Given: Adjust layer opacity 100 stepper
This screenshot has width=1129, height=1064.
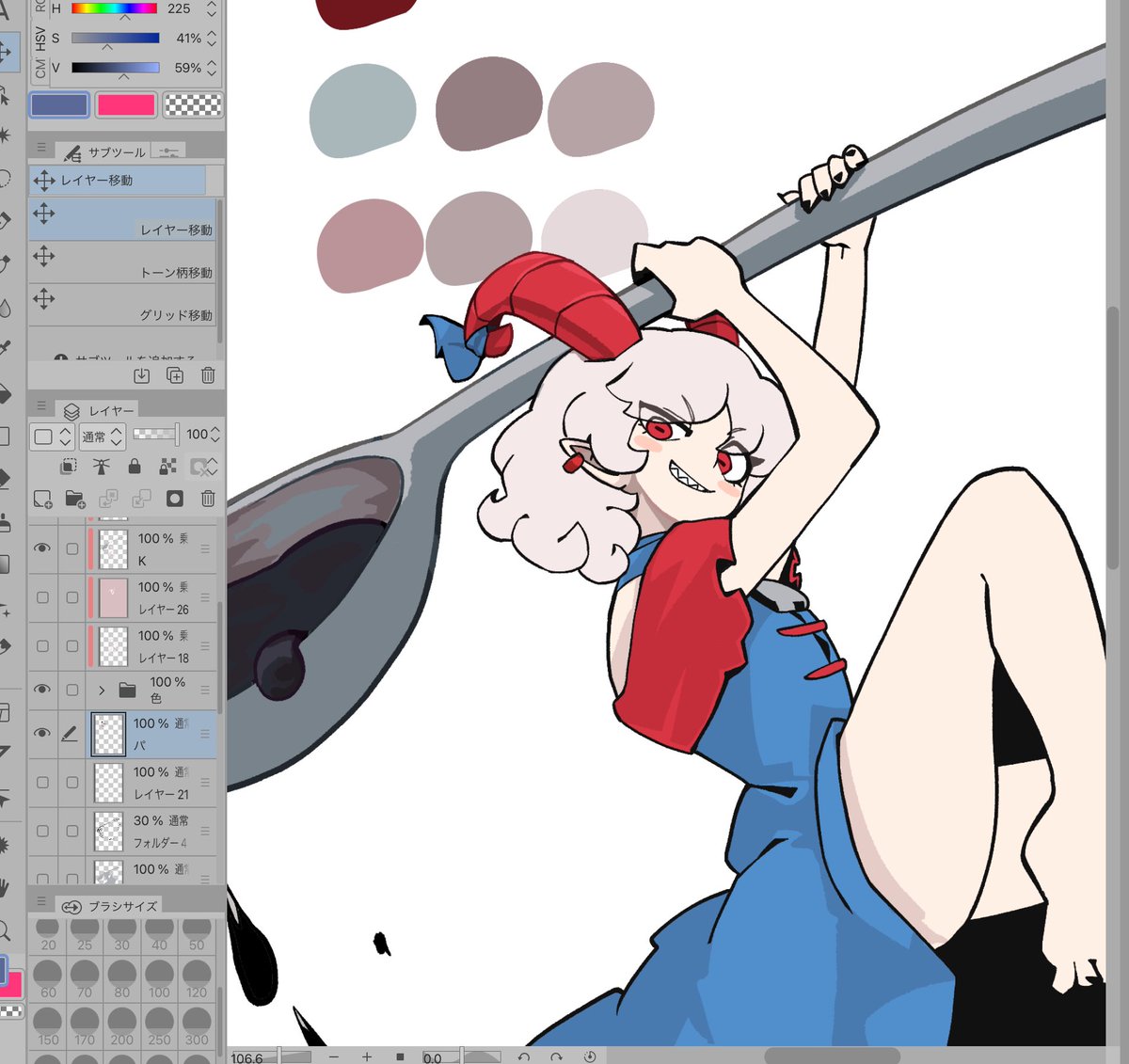Looking at the screenshot, I should pos(215,435).
